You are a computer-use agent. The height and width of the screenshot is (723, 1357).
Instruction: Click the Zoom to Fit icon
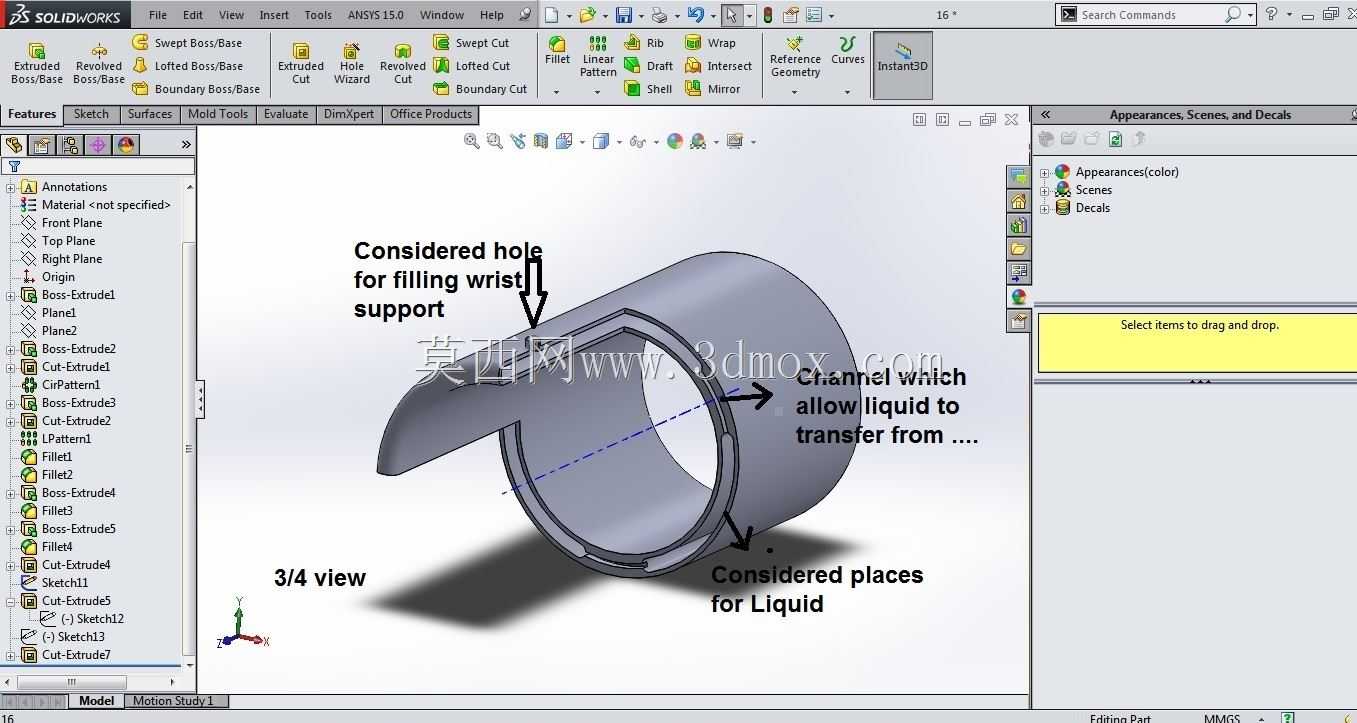tap(471, 142)
